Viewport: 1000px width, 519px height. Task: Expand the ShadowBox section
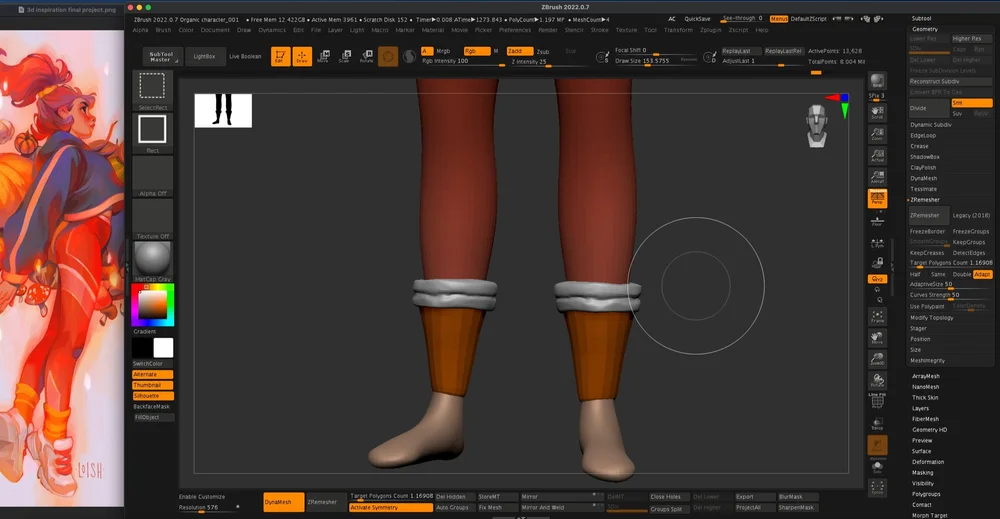(x=925, y=157)
